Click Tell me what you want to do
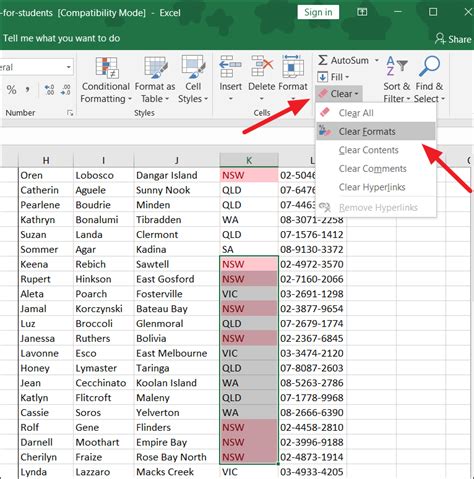This screenshot has width=474, height=479. coord(61,38)
